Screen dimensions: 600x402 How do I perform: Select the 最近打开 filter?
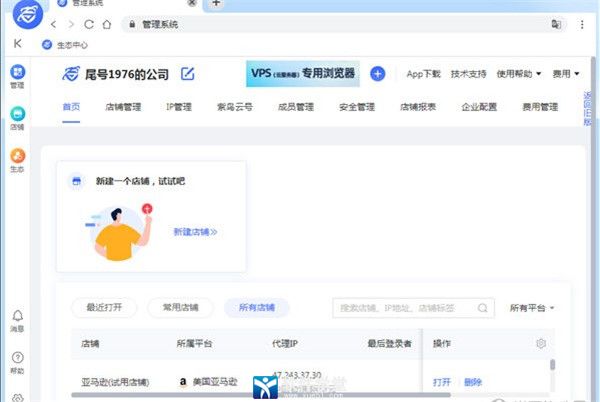click(104, 308)
